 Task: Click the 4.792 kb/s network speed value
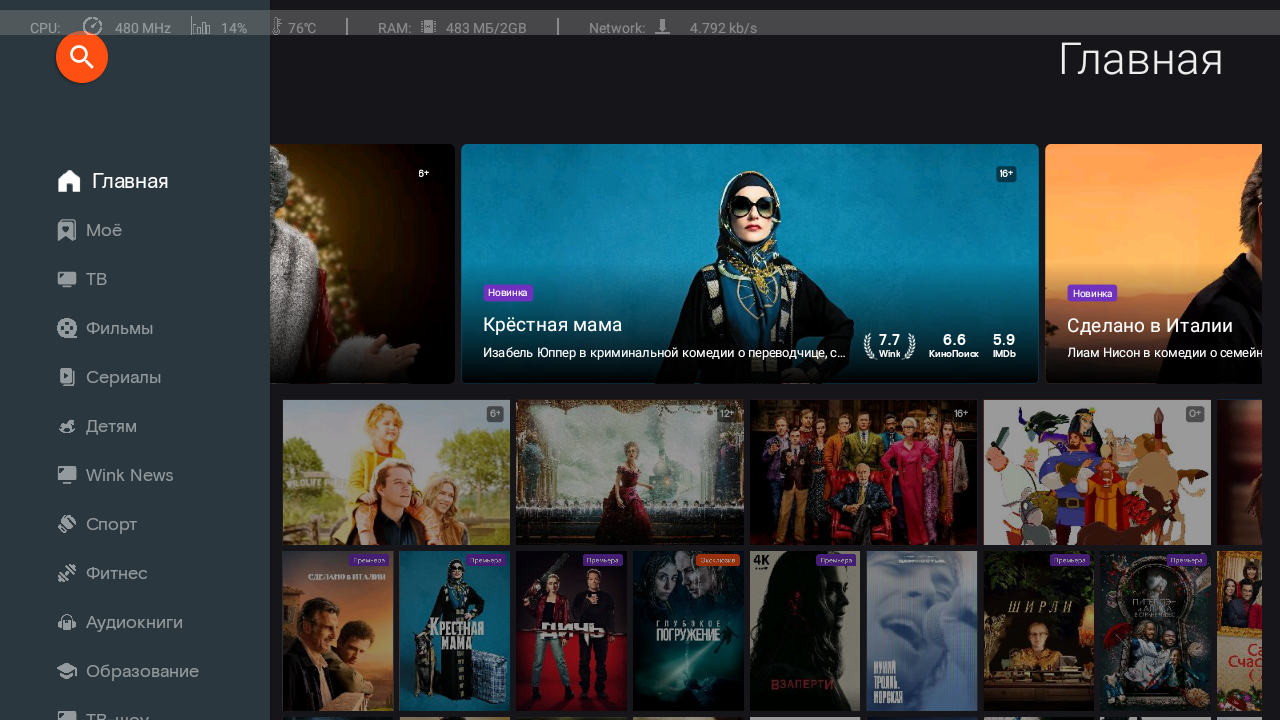tap(723, 28)
